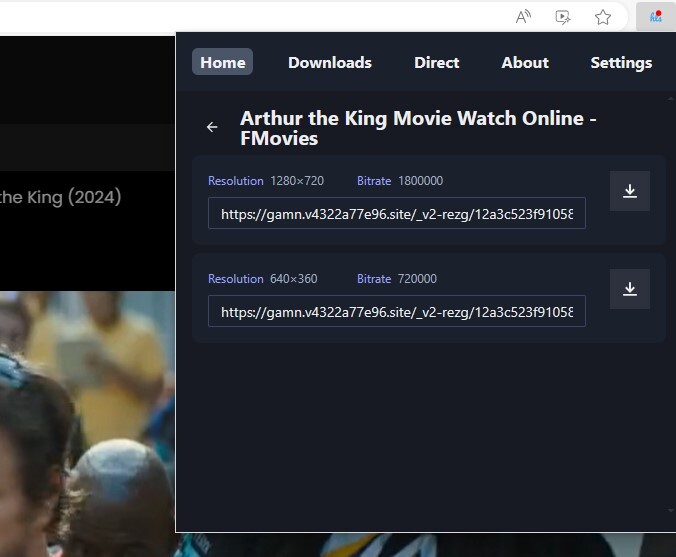Open the Read aloud icon in address bar

tap(523, 17)
